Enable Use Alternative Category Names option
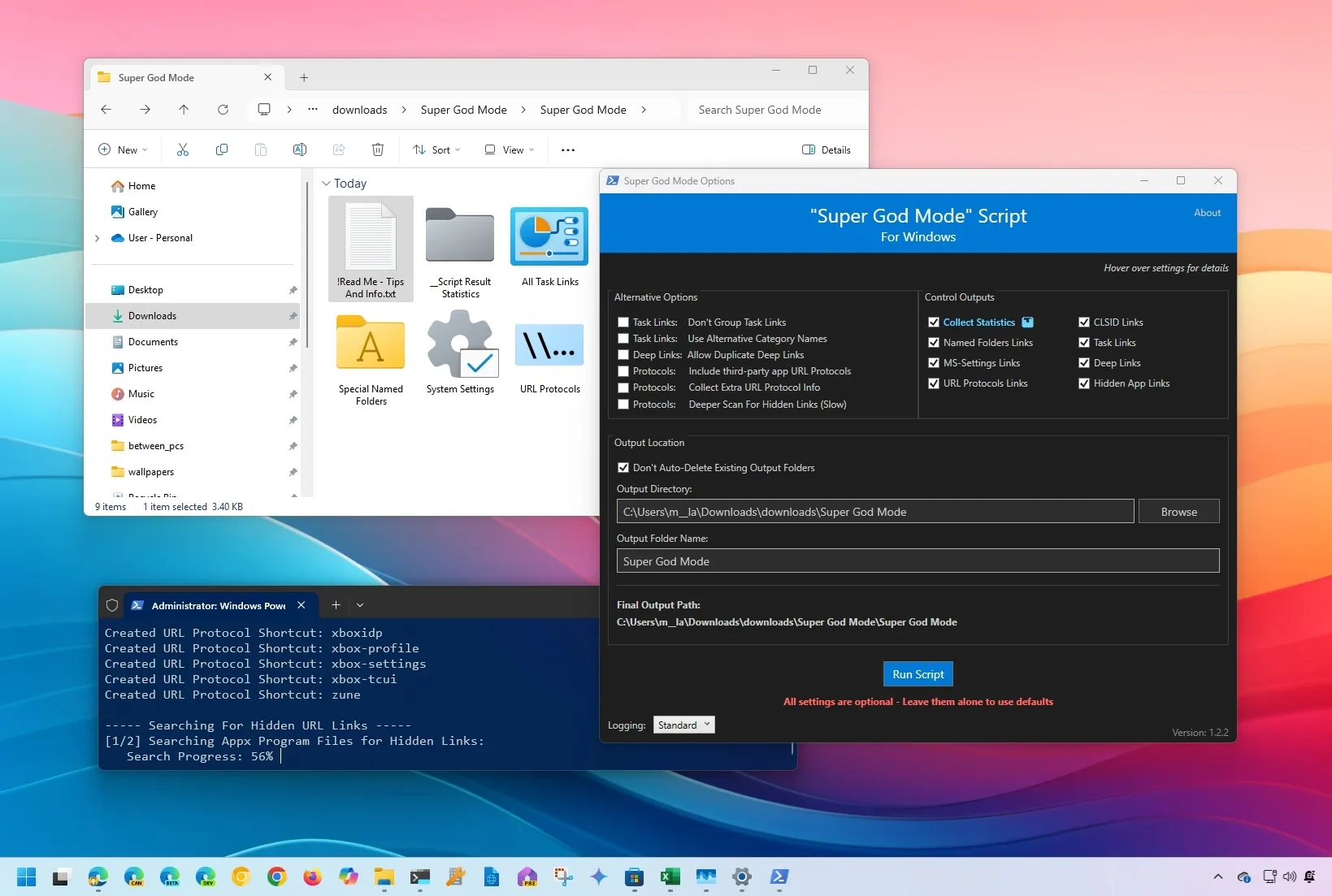The height and width of the screenshot is (896, 1332). tap(623, 339)
